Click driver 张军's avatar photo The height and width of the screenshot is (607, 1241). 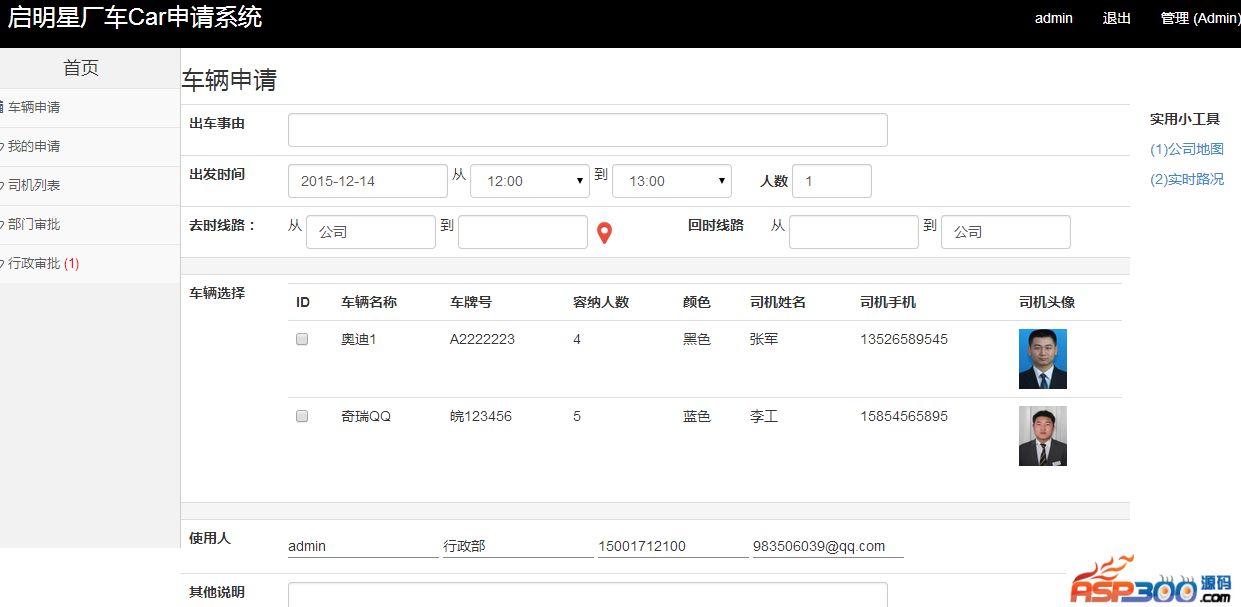(x=1042, y=359)
